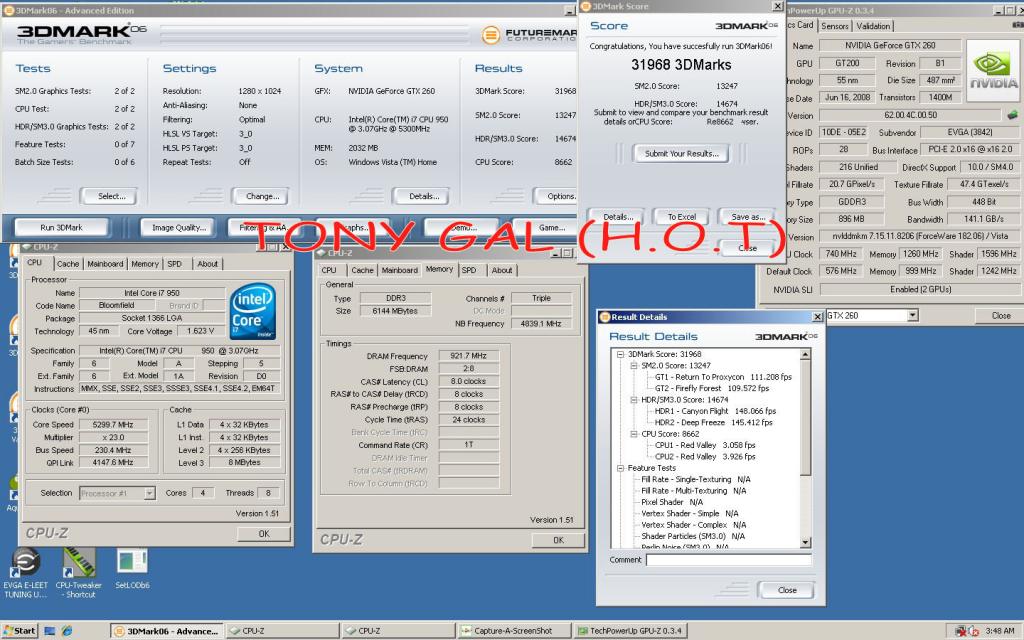Viewport: 1024px width, 640px height.
Task: Switch to Cache tab in left CPU-Z
Action: click(x=67, y=264)
